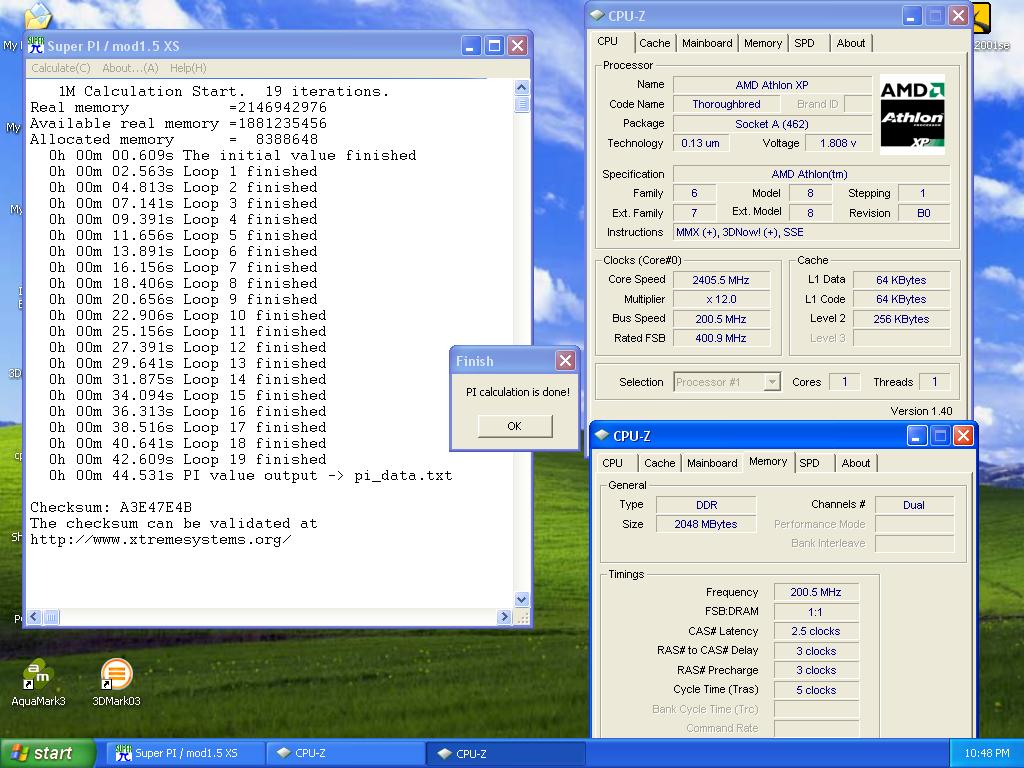Select the Memory tab in upper CPU-Z

(763, 43)
